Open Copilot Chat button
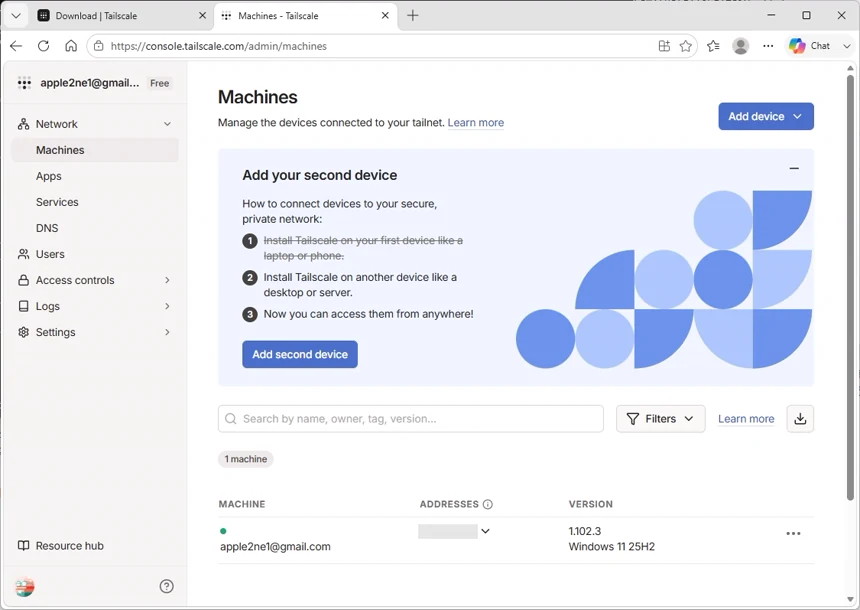Image resolution: width=860 pixels, height=610 pixels. 810,46
